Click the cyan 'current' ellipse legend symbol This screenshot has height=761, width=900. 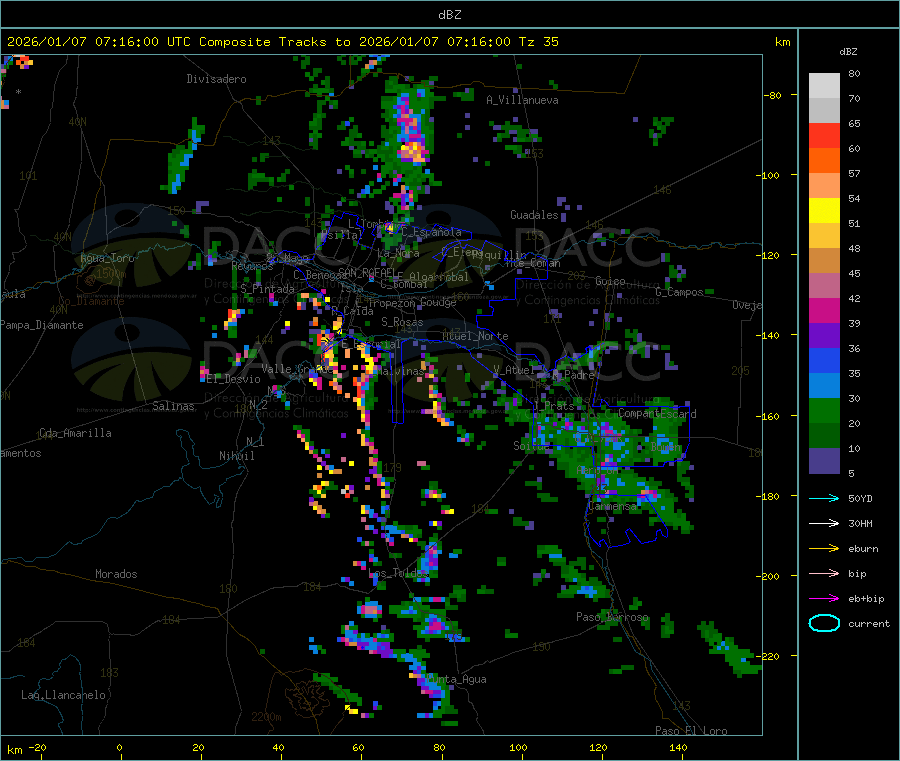824,623
